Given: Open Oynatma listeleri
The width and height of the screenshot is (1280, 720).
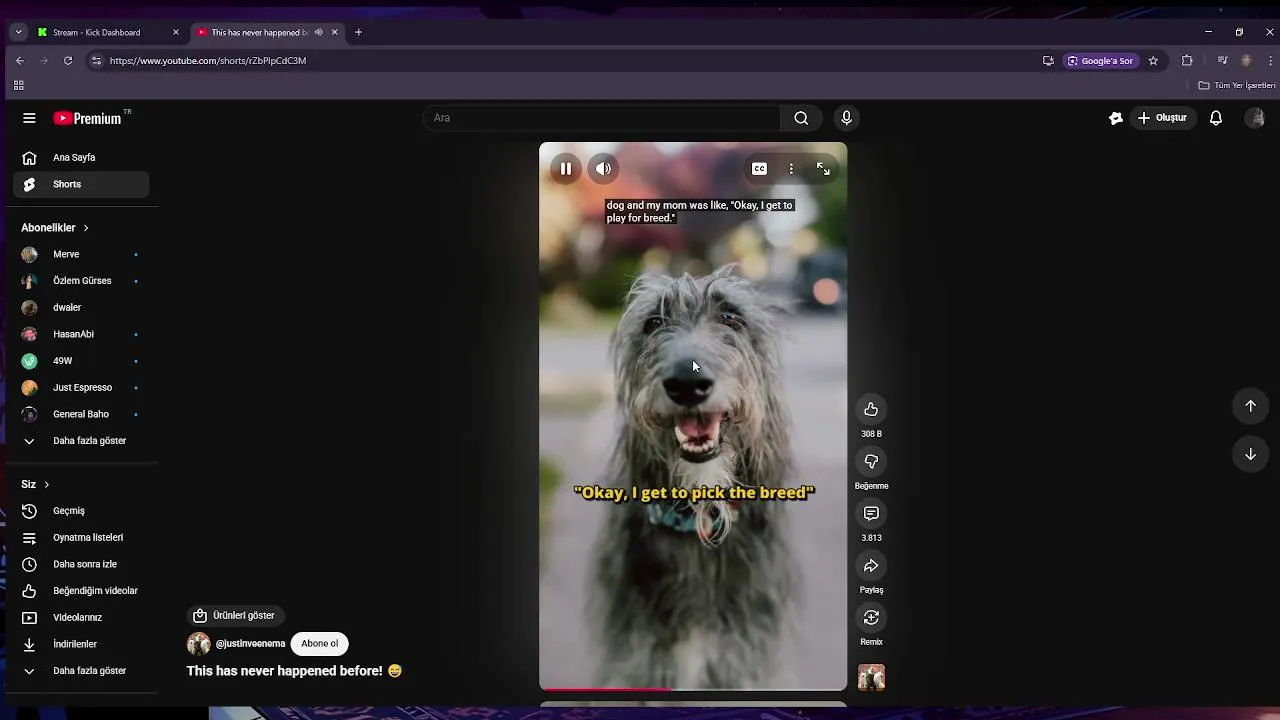Looking at the screenshot, I should tap(81, 537).
